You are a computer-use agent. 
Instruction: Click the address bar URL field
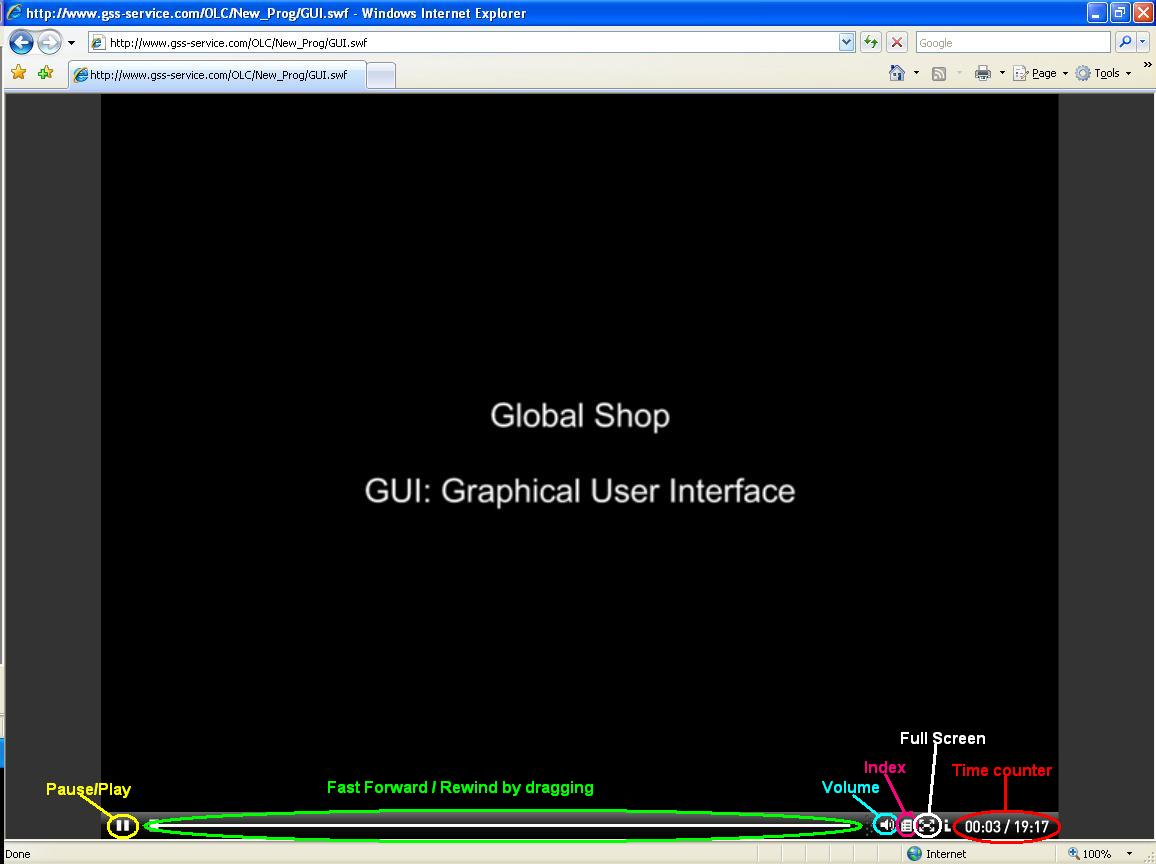click(472, 43)
